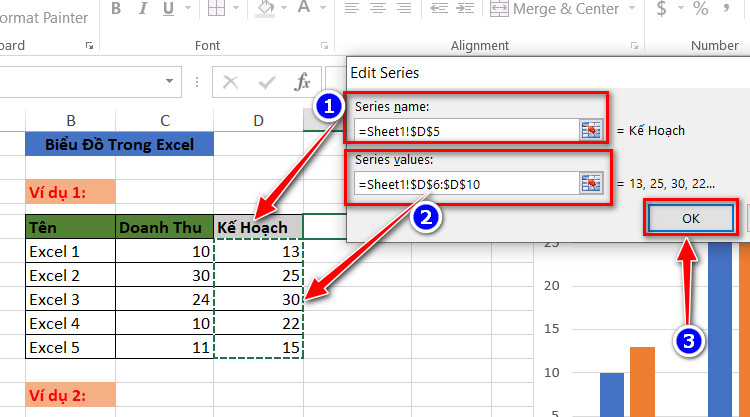Select the 'Excel 4' cell
The width and height of the screenshot is (750, 417).
[70, 323]
